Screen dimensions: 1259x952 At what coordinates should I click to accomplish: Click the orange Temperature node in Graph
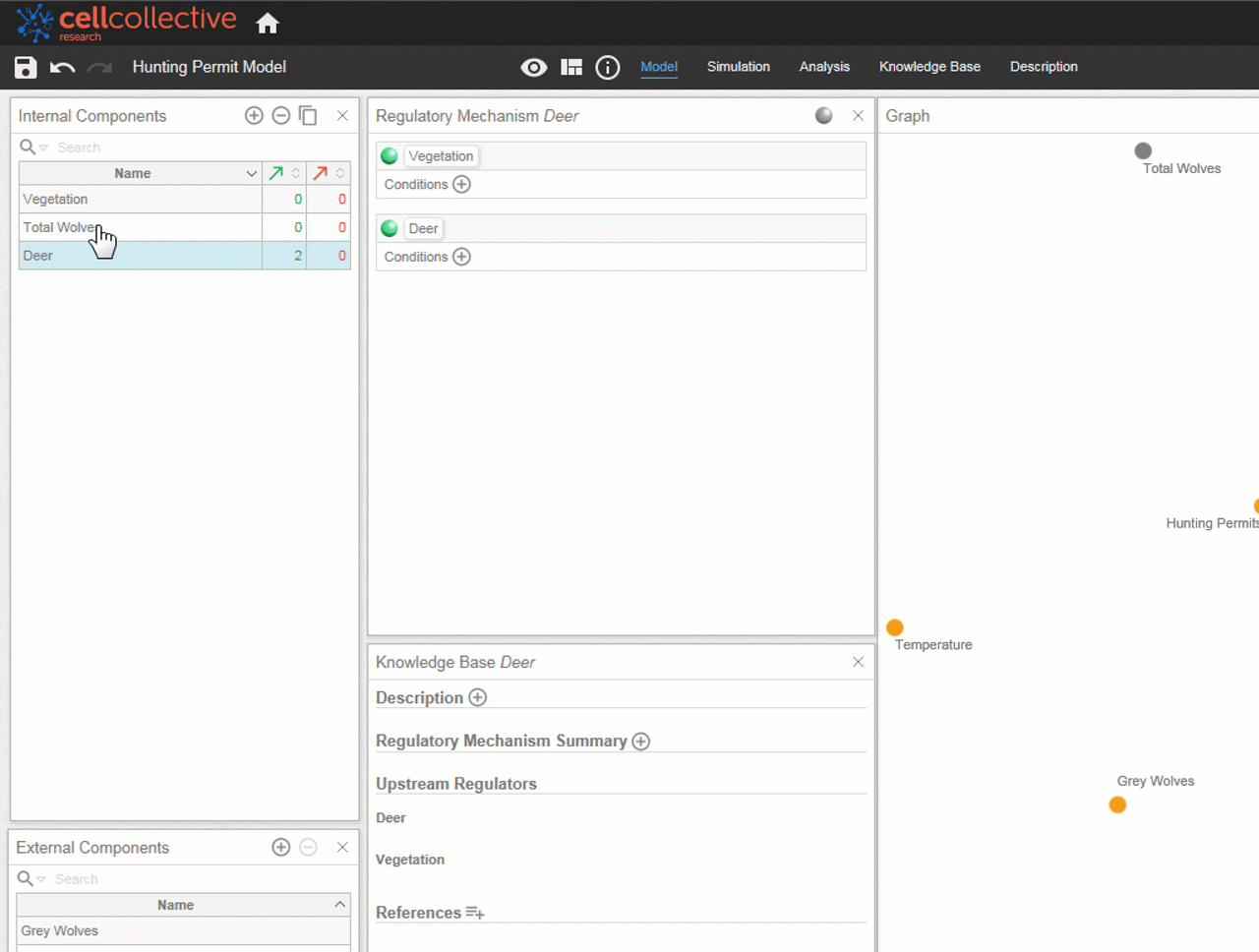click(895, 627)
